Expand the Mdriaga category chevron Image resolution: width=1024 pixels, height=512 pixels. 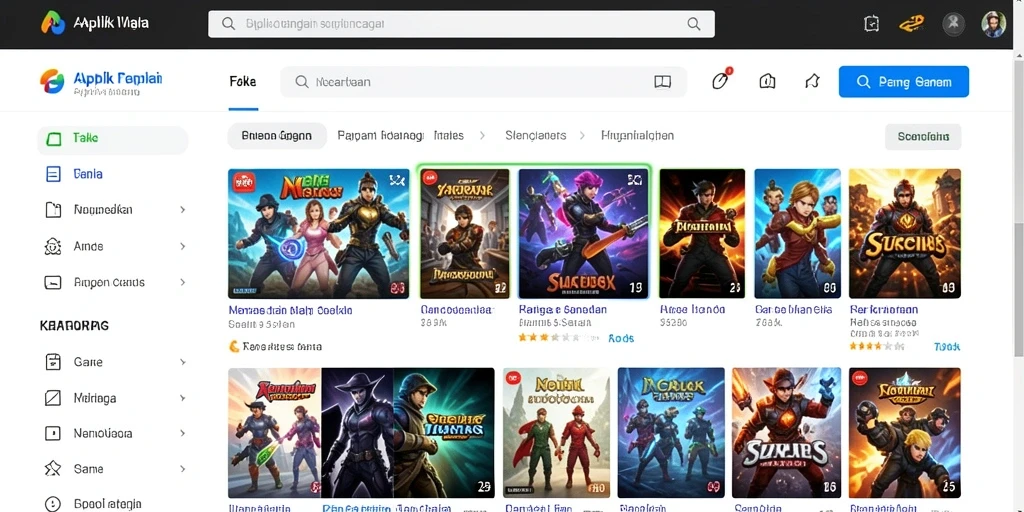click(x=182, y=398)
